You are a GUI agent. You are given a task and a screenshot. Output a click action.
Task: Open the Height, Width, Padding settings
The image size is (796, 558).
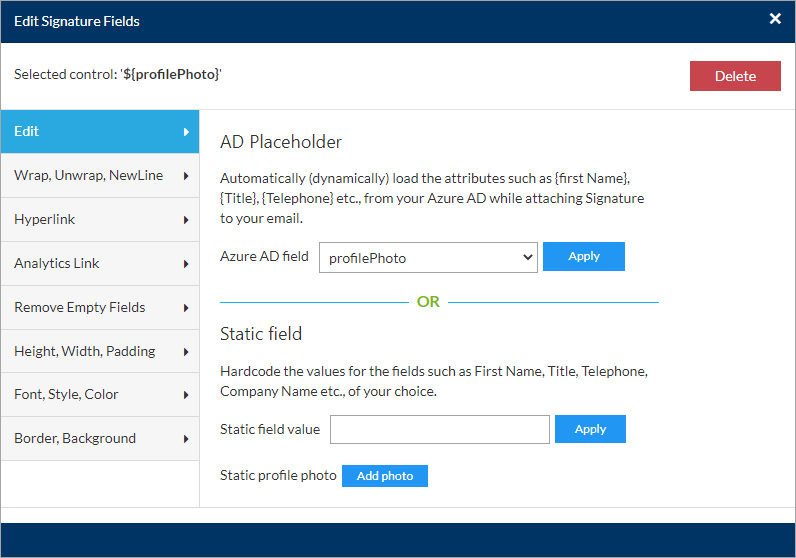coord(90,351)
